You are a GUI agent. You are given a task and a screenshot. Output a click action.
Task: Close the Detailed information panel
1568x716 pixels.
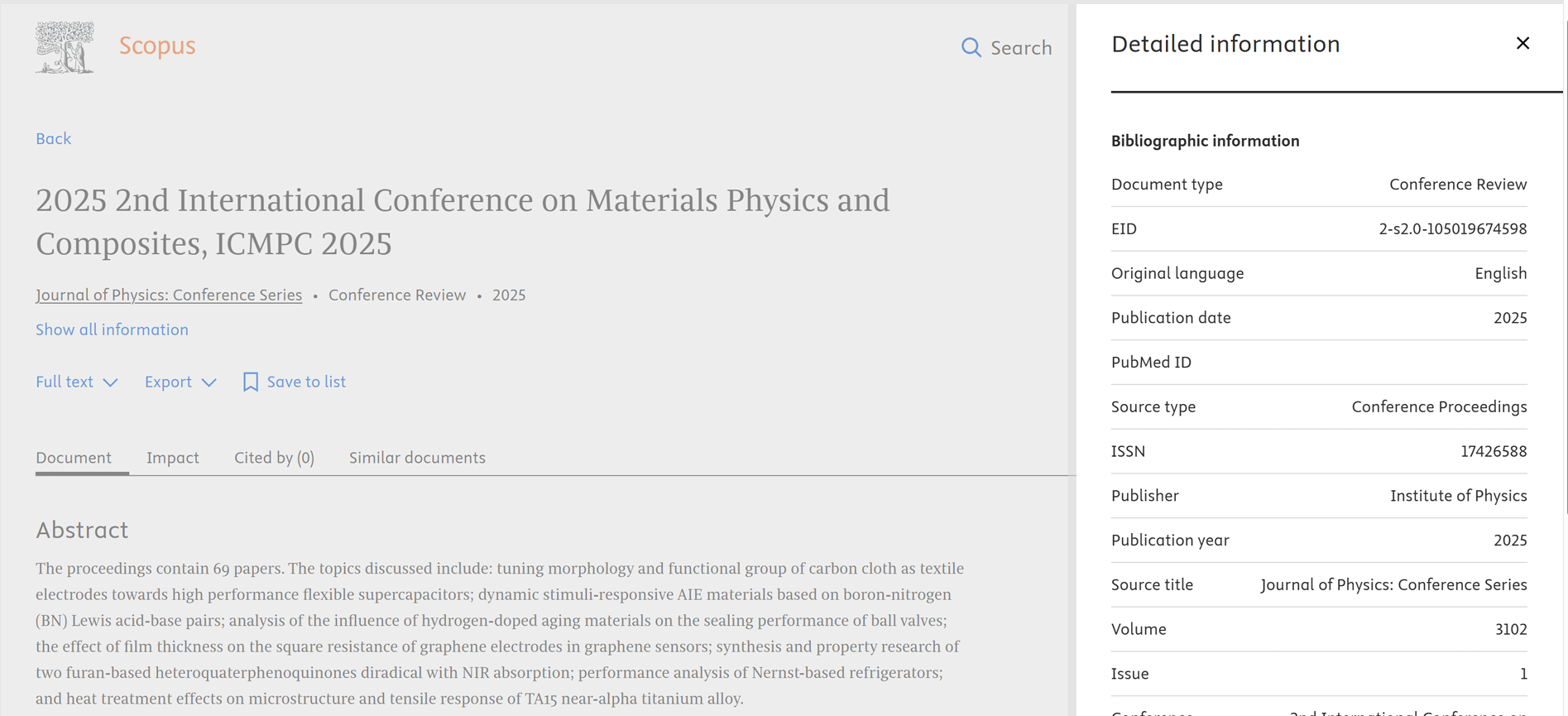1522,43
